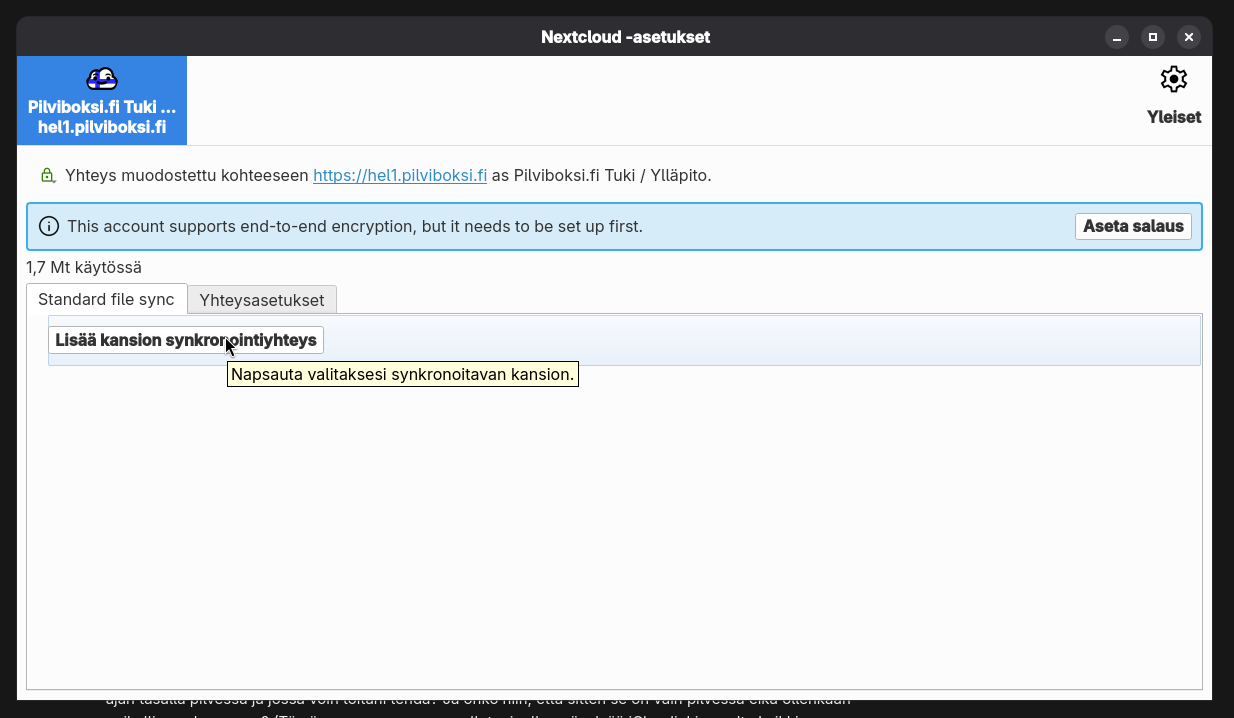Minimize the Nextcloud settings window

click(x=1117, y=37)
